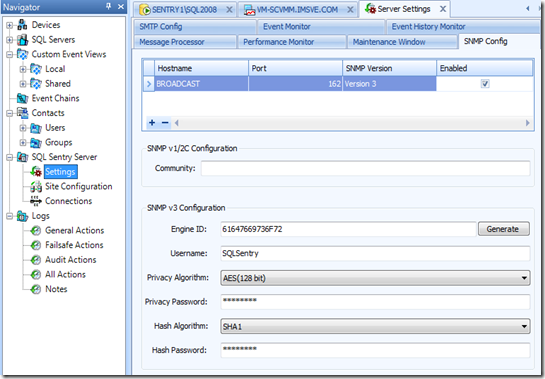545x379 pixels.
Task: Click the Logs icon
Action: [23, 216]
